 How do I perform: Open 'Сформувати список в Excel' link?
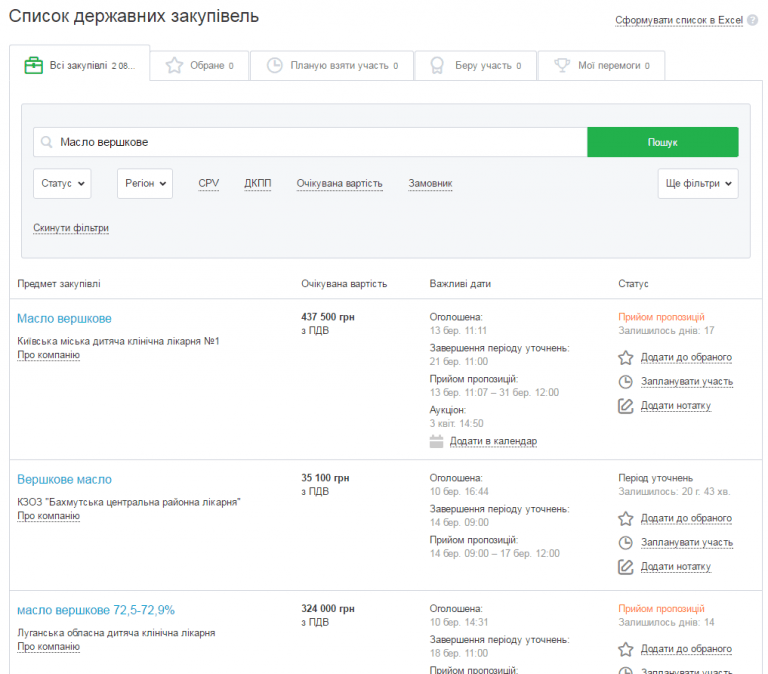click(x=686, y=20)
